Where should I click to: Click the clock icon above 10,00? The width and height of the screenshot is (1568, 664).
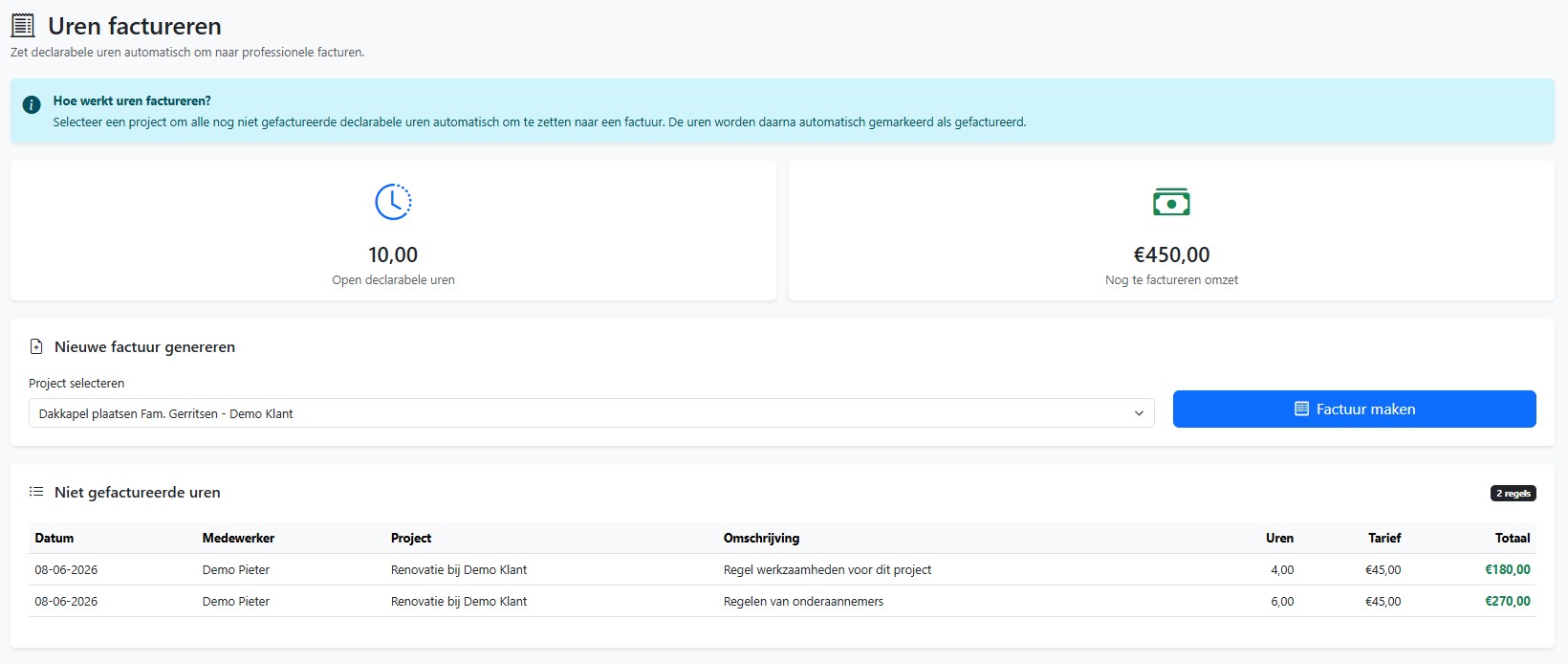pos(393,202)
